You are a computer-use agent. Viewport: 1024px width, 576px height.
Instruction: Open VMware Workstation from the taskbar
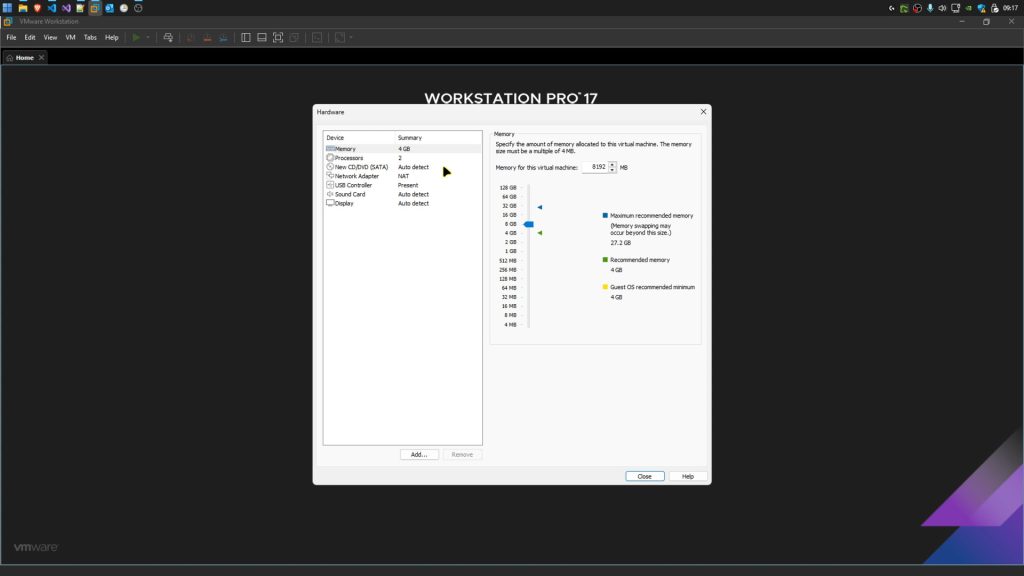coord(94,8)
